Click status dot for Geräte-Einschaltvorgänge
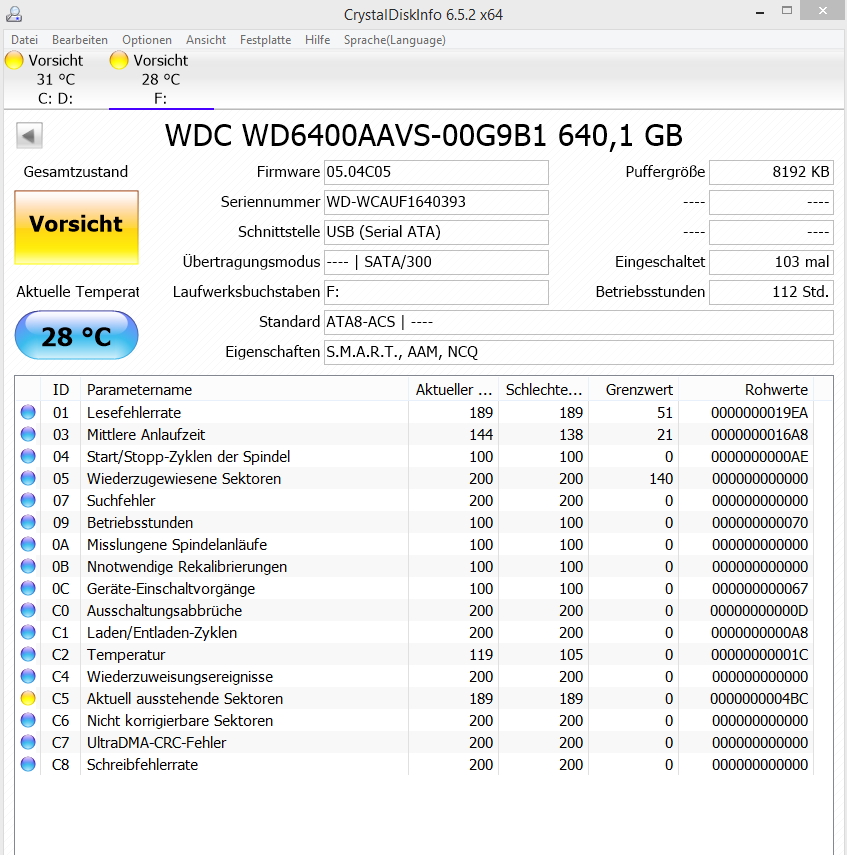This screenshot has height=855, width=847. [x=28, y=588]
